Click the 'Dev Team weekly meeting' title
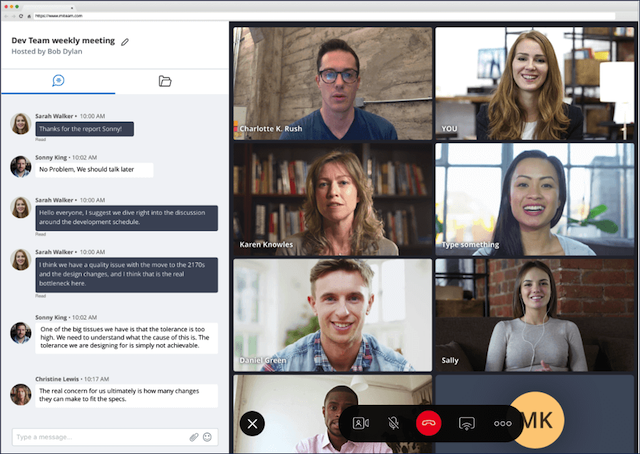 pyautogui.click(x=63, y=40)
